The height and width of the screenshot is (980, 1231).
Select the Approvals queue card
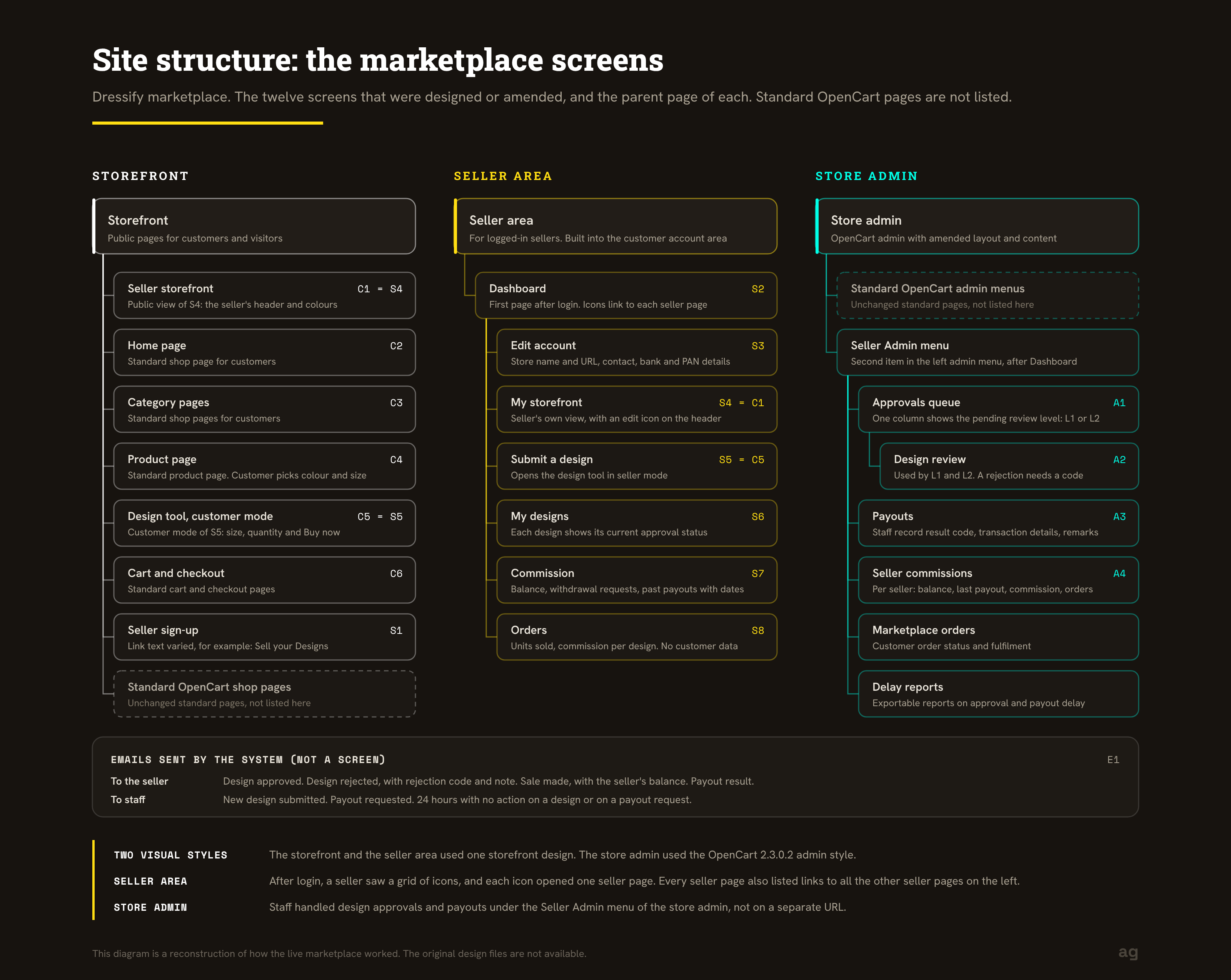(999, 409)
